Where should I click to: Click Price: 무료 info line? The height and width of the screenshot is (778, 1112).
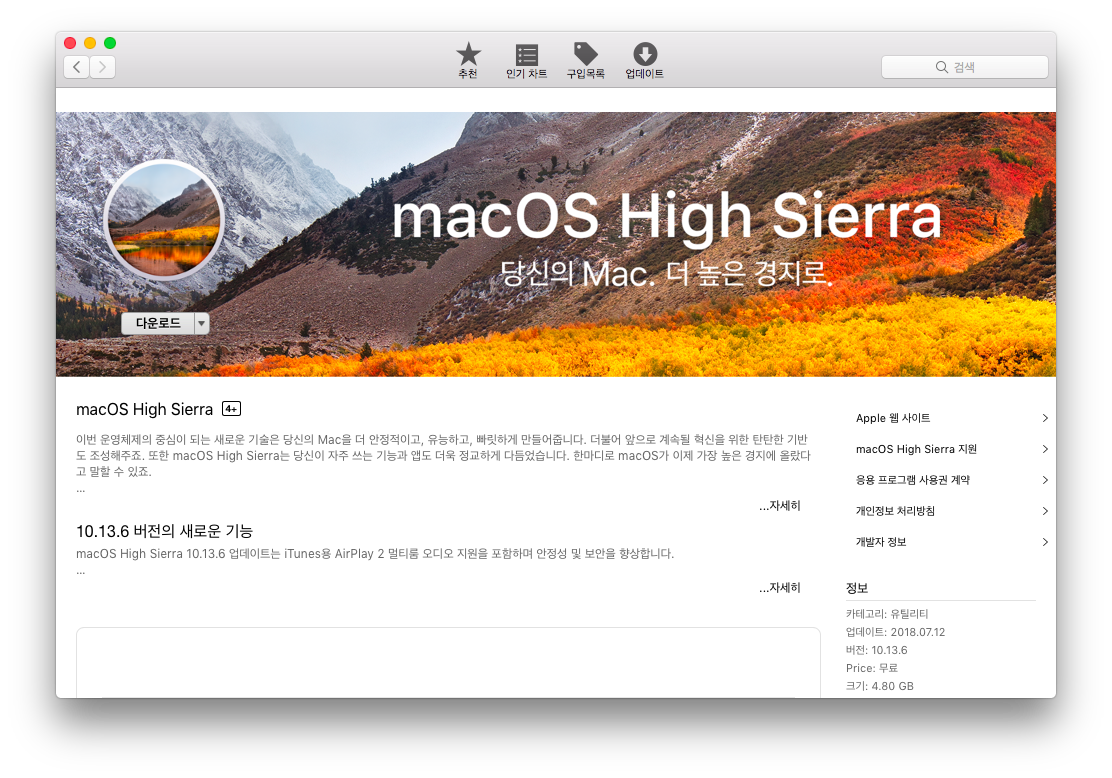(872, 668)
